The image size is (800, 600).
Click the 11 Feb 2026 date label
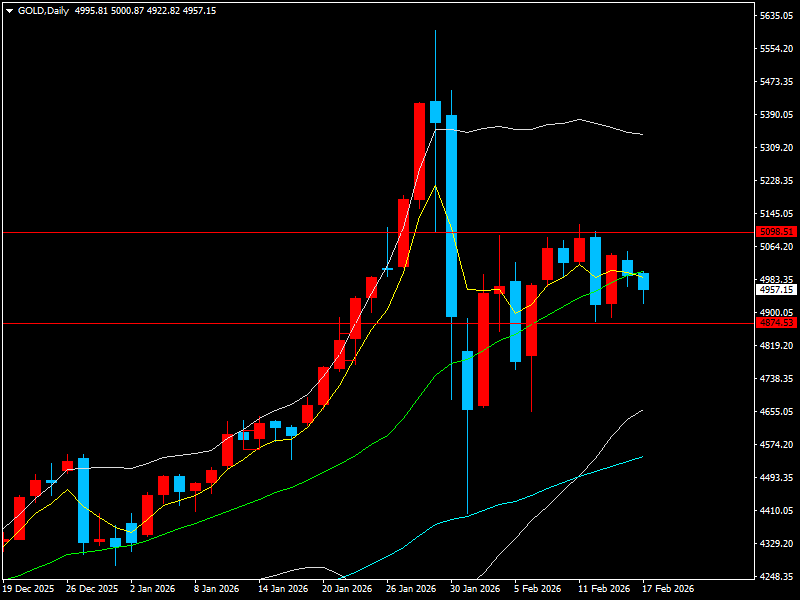pos(605,589)
